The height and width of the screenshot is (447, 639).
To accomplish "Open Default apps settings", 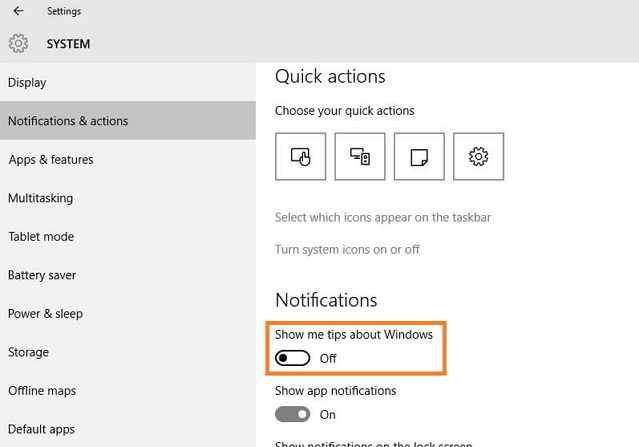I will coord(128,429).
